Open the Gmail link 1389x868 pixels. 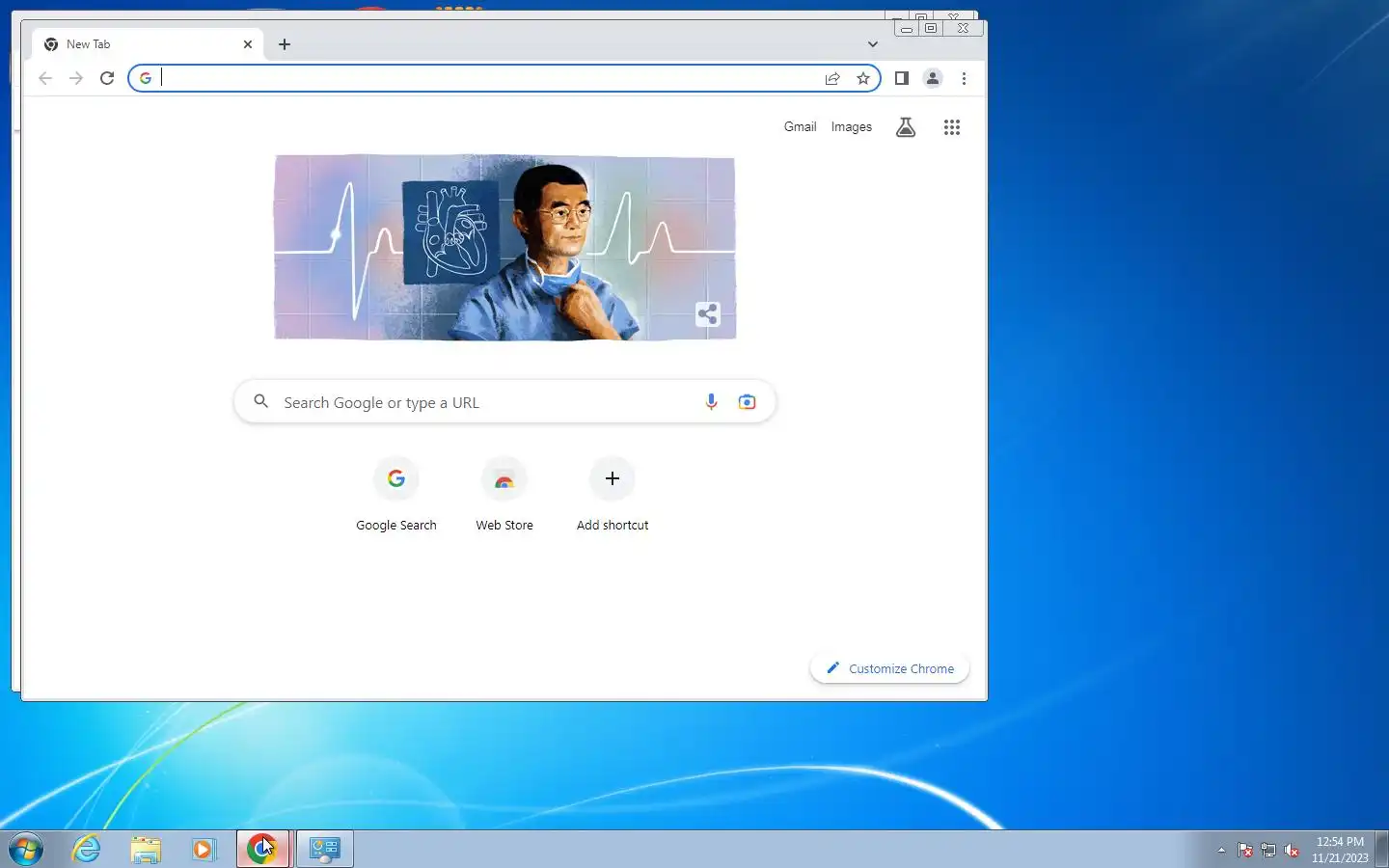pos(800,126)
